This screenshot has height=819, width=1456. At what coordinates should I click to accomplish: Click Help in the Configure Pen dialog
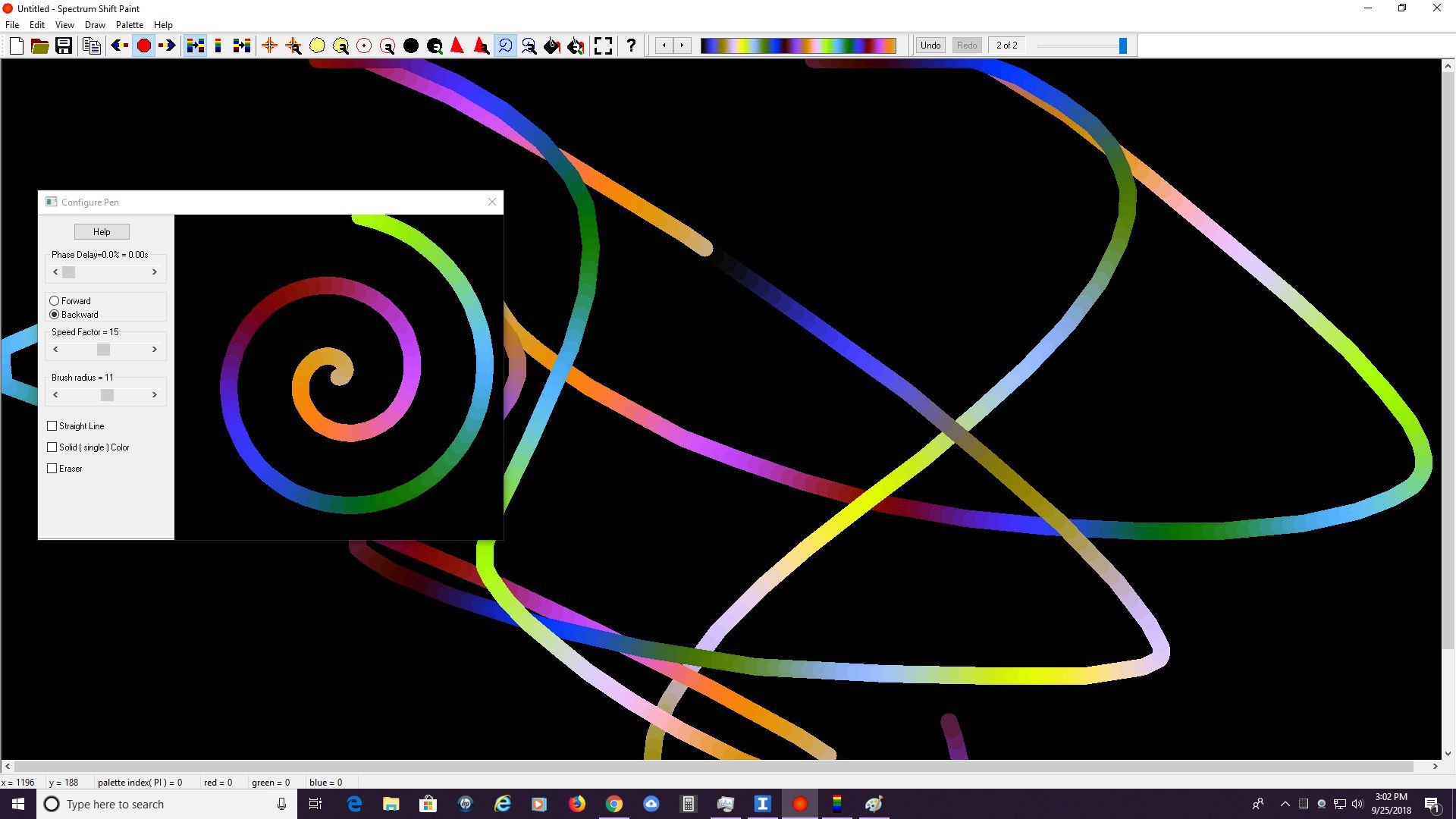(x=101, y=231)
